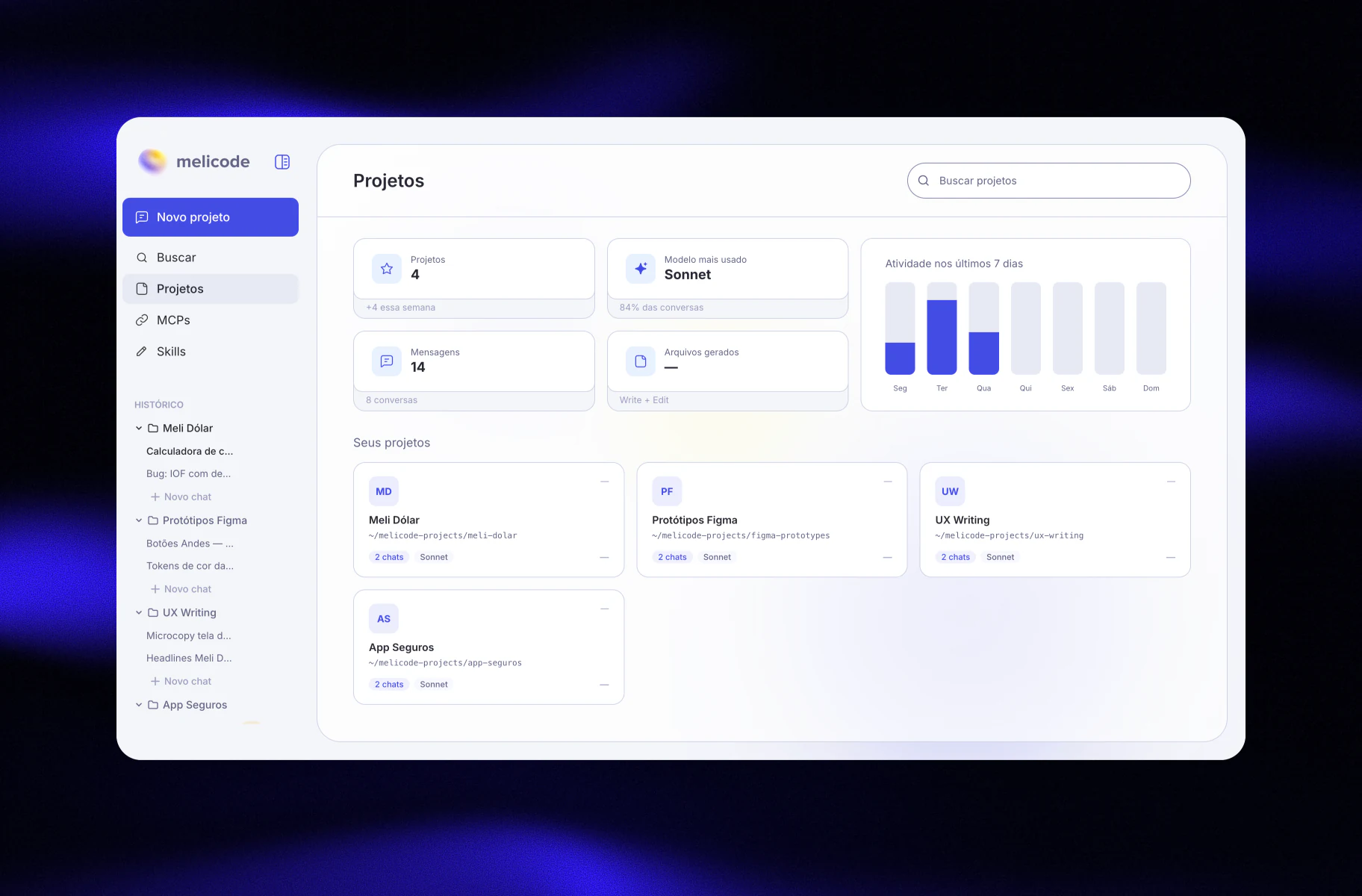Viewport: 1362px width, 896px height.
Task: Click the top dash on Meli Dólar card
Action: 605,482
